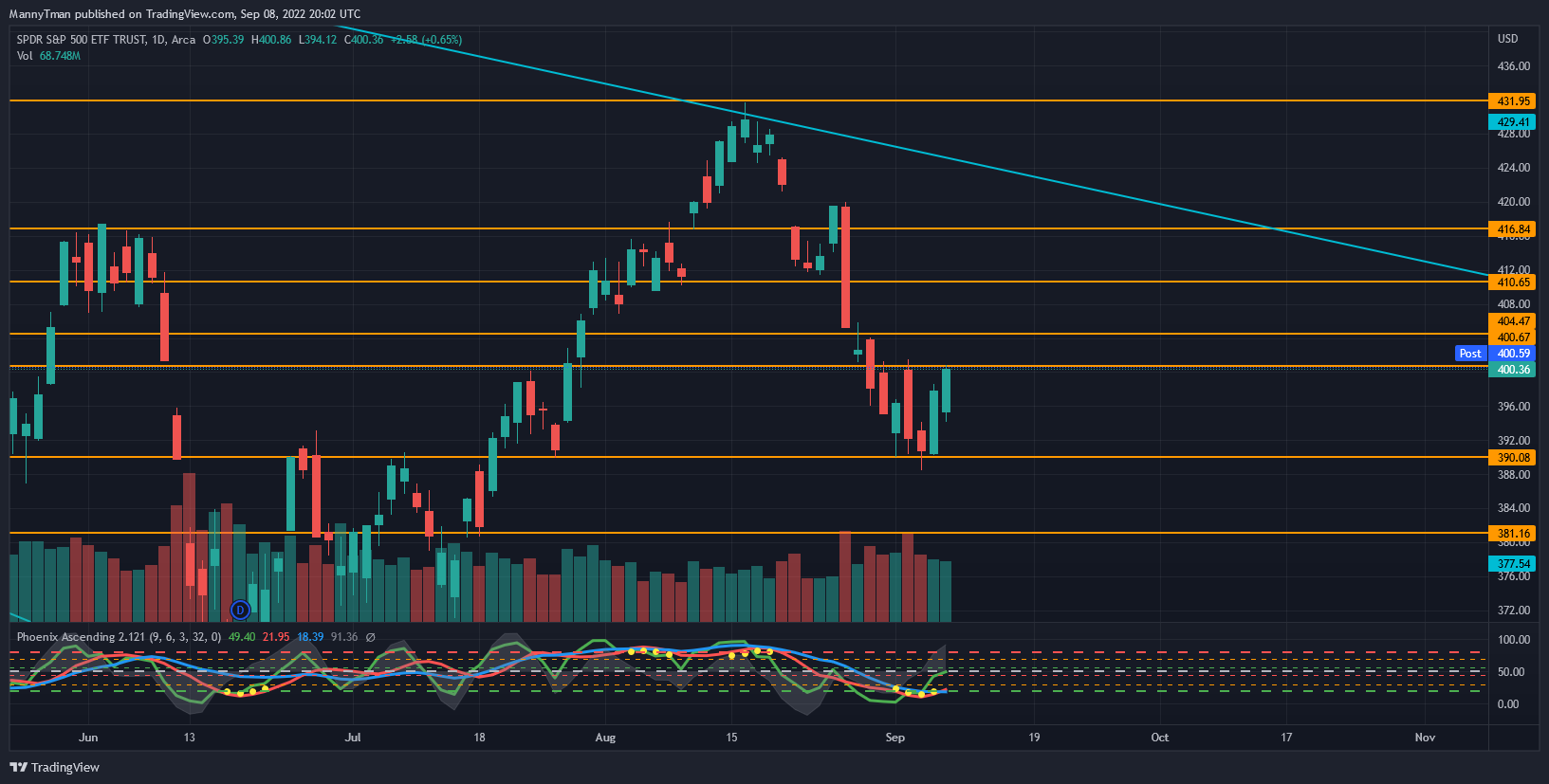Click the TradingView logo at bottom left

(x=54, y=767)
